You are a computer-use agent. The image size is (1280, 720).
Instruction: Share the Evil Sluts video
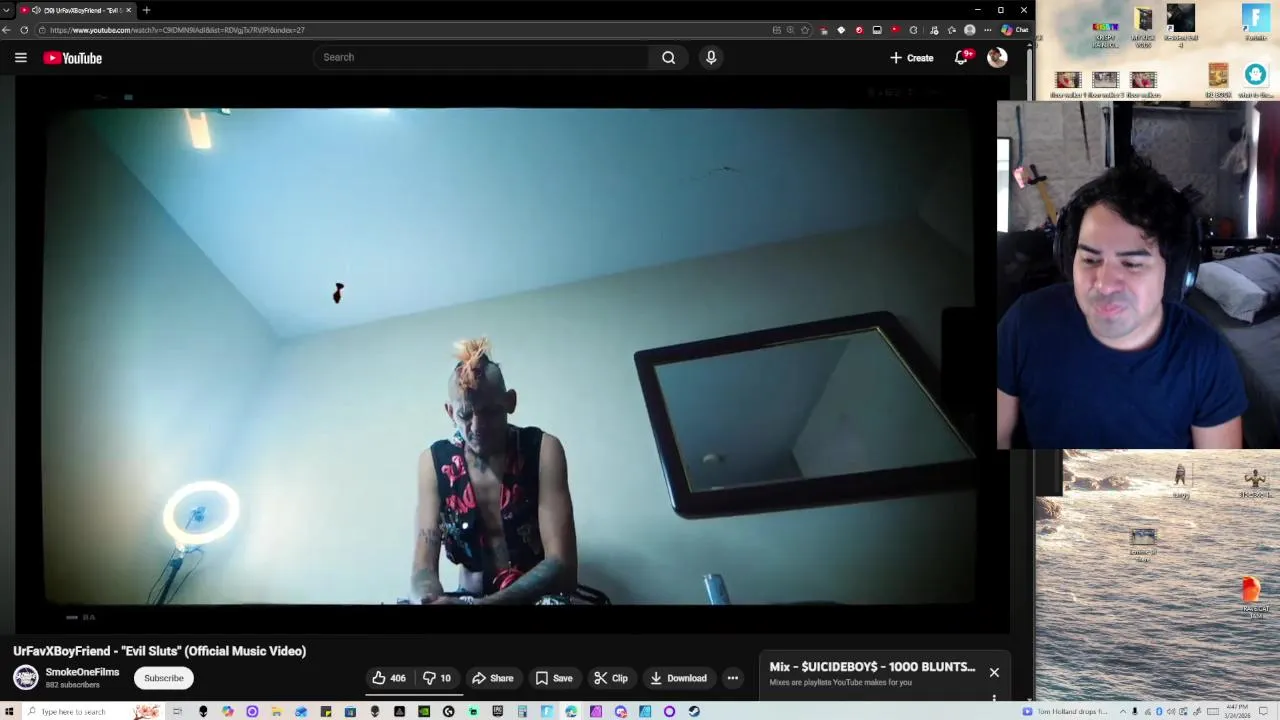tap(493, 678)
